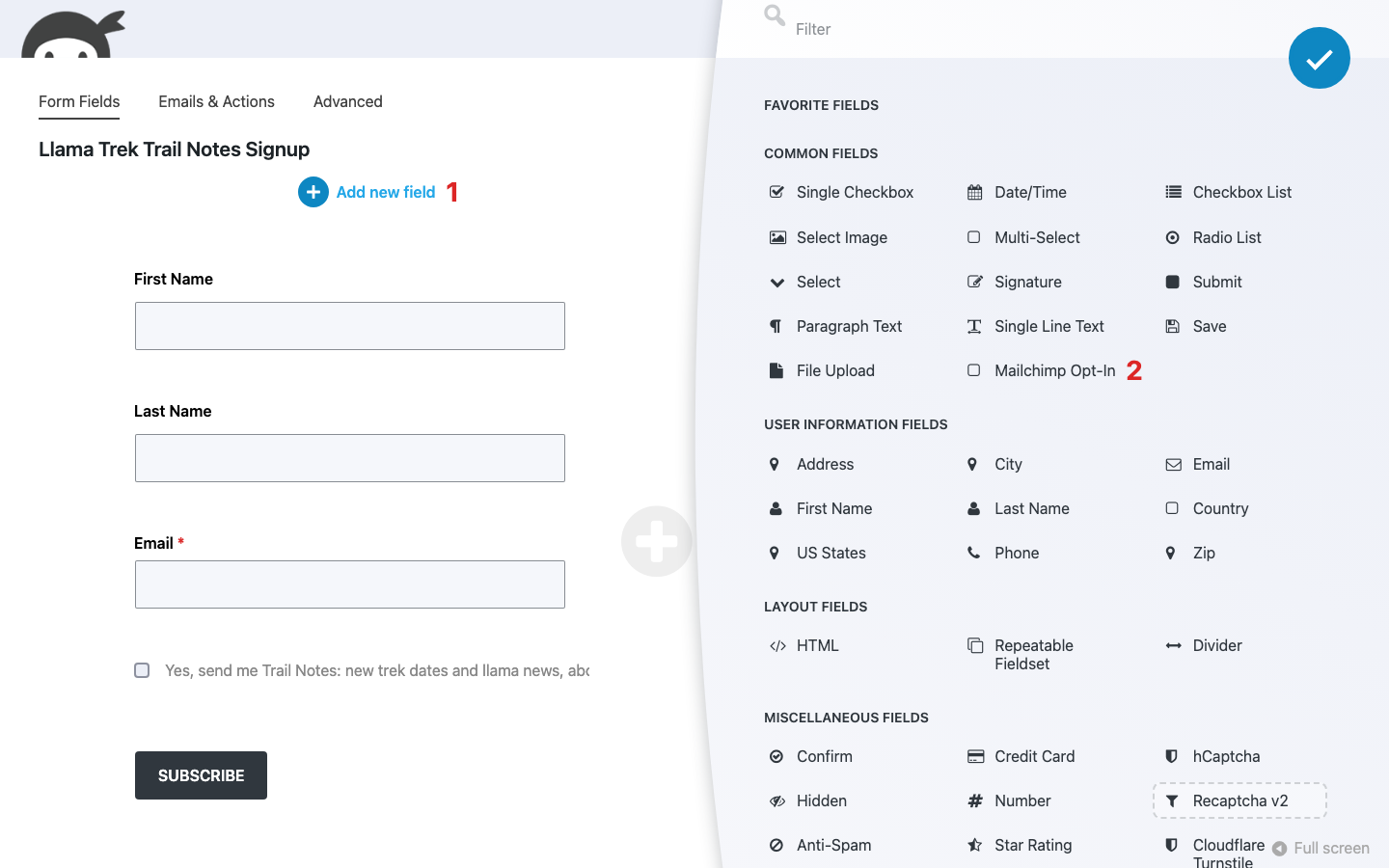Click the large gray plus circle button
The width and height of the screenshot is (1389, 868).
coord(657,541)
